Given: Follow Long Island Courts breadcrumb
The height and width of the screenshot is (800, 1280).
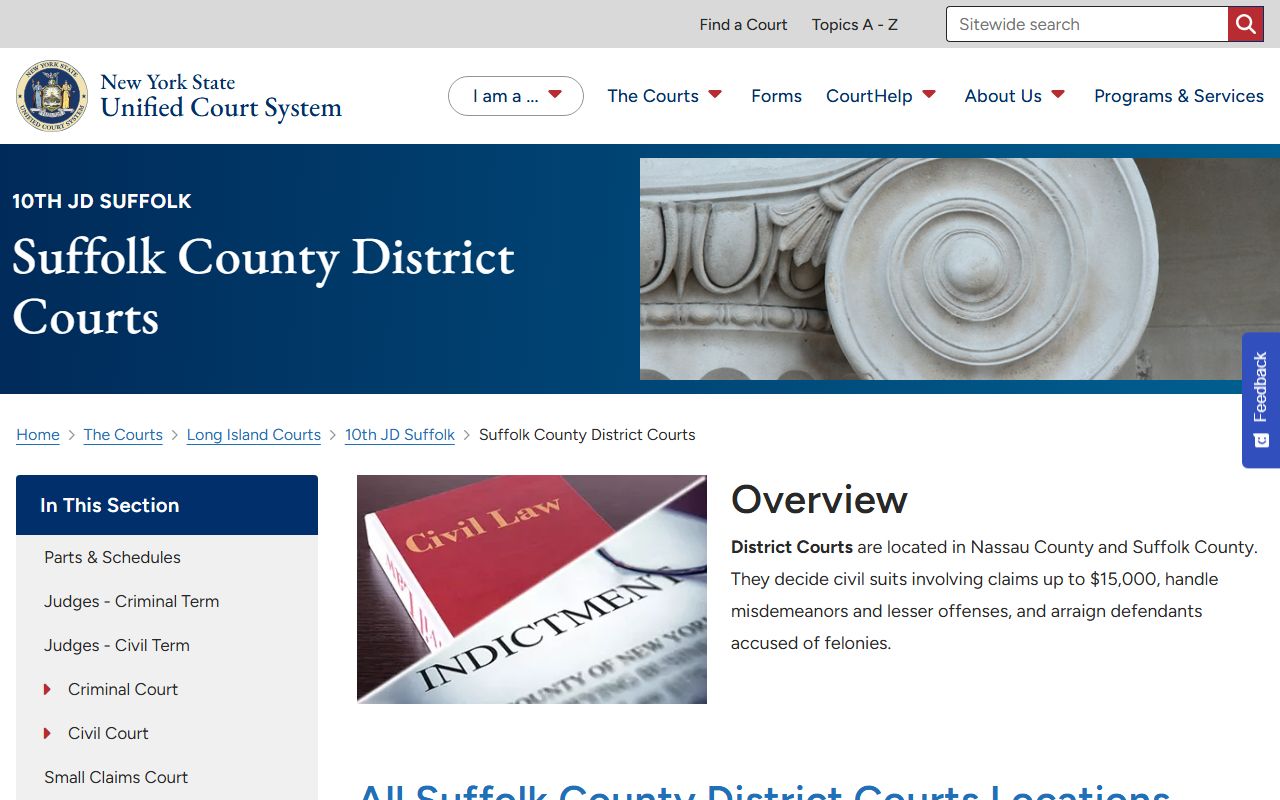Looking at the screenshot, I should (254, 435).
